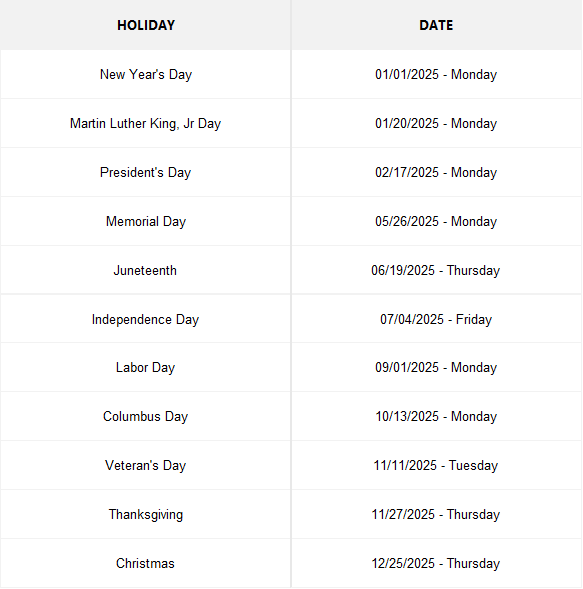Click the Juneteenth holiday name
This screenshot has width=583, height=589.
coord(145,270)
